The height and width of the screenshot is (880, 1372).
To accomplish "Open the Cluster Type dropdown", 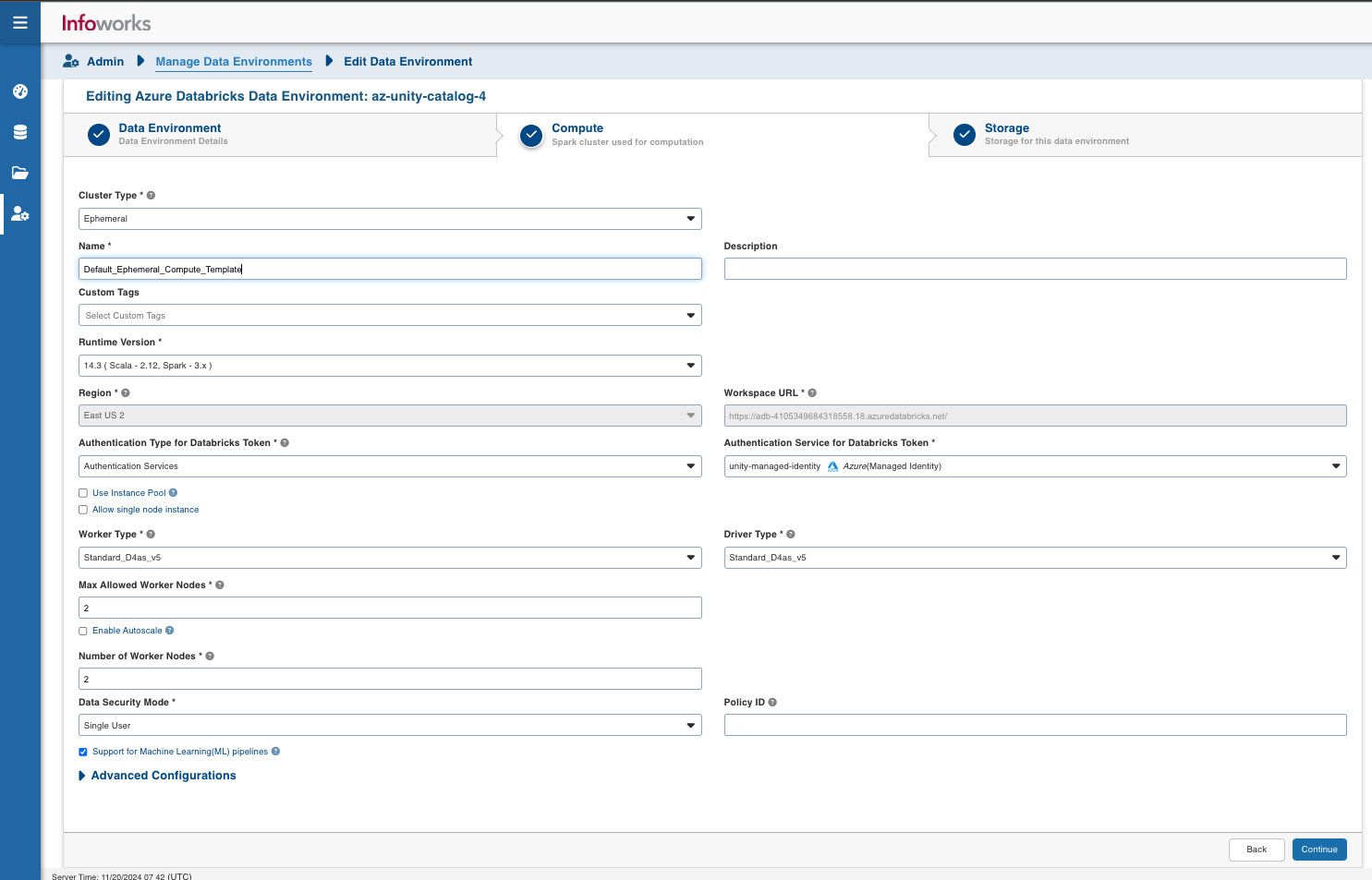I will click(390, 219).
